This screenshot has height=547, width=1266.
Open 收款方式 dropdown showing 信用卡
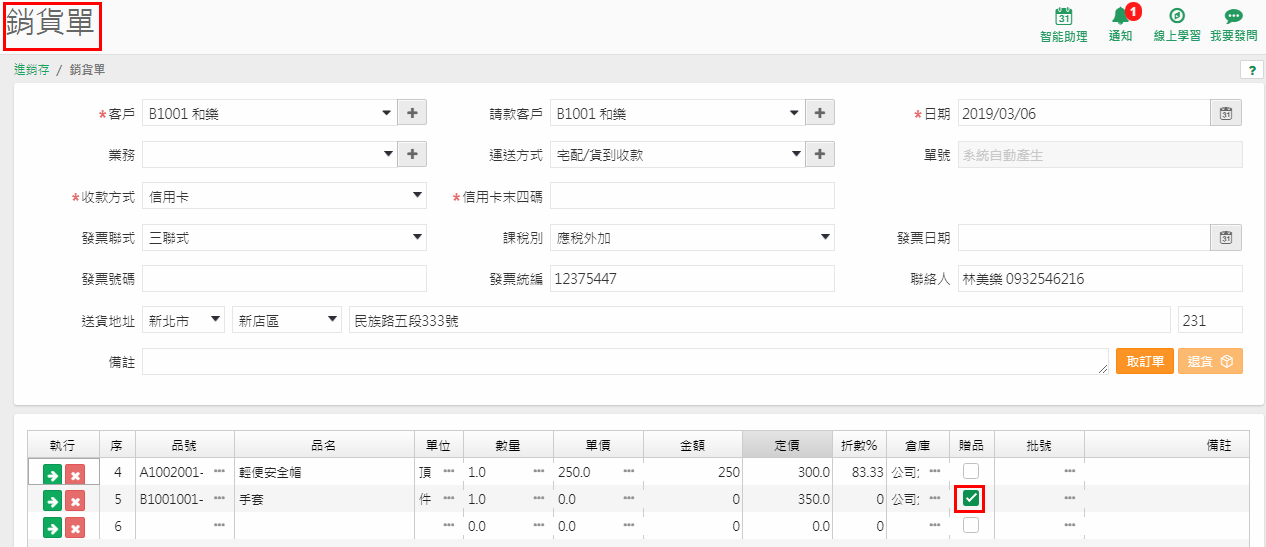point(284,196)
